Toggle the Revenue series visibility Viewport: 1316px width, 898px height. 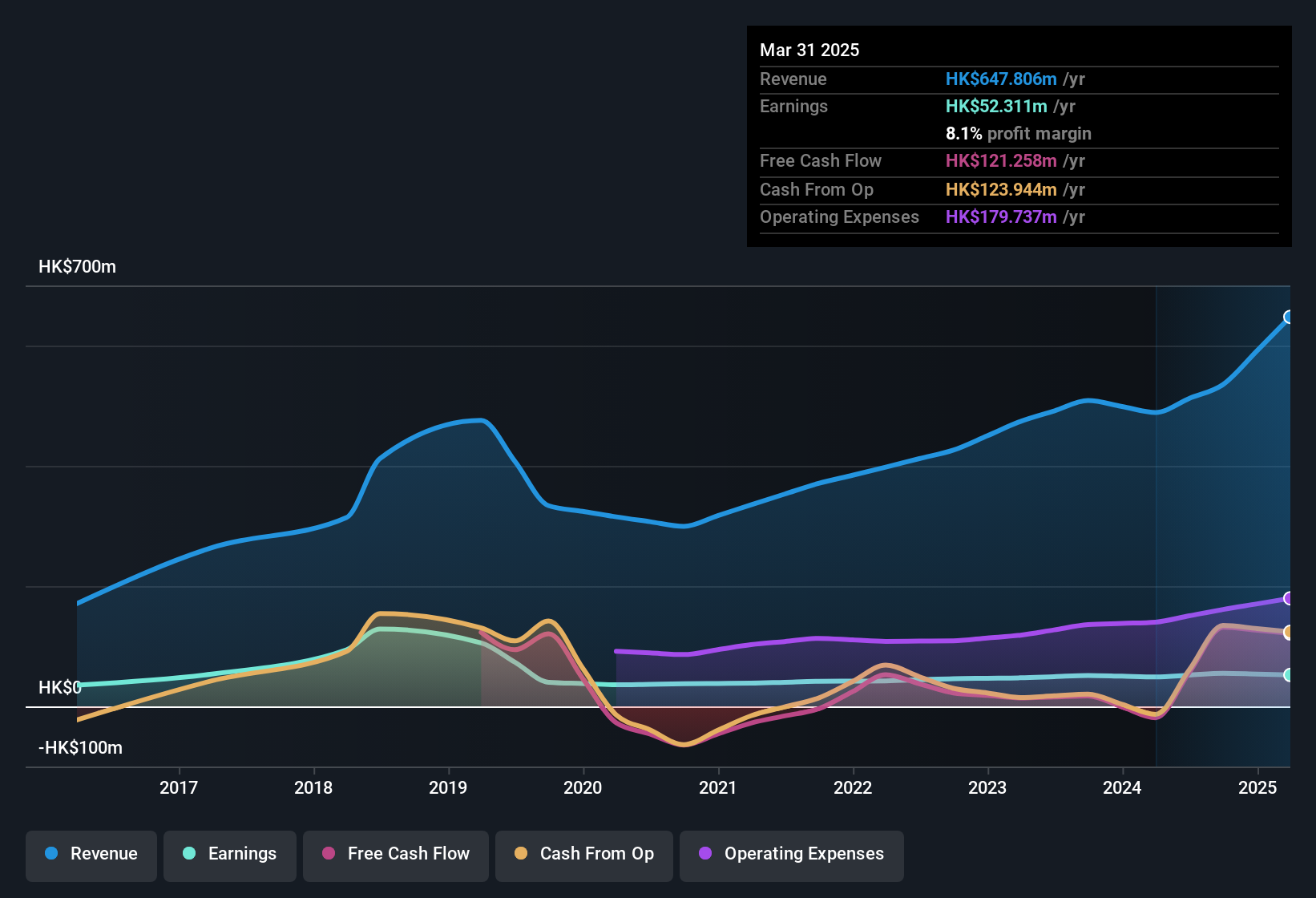tap(91, 855)
